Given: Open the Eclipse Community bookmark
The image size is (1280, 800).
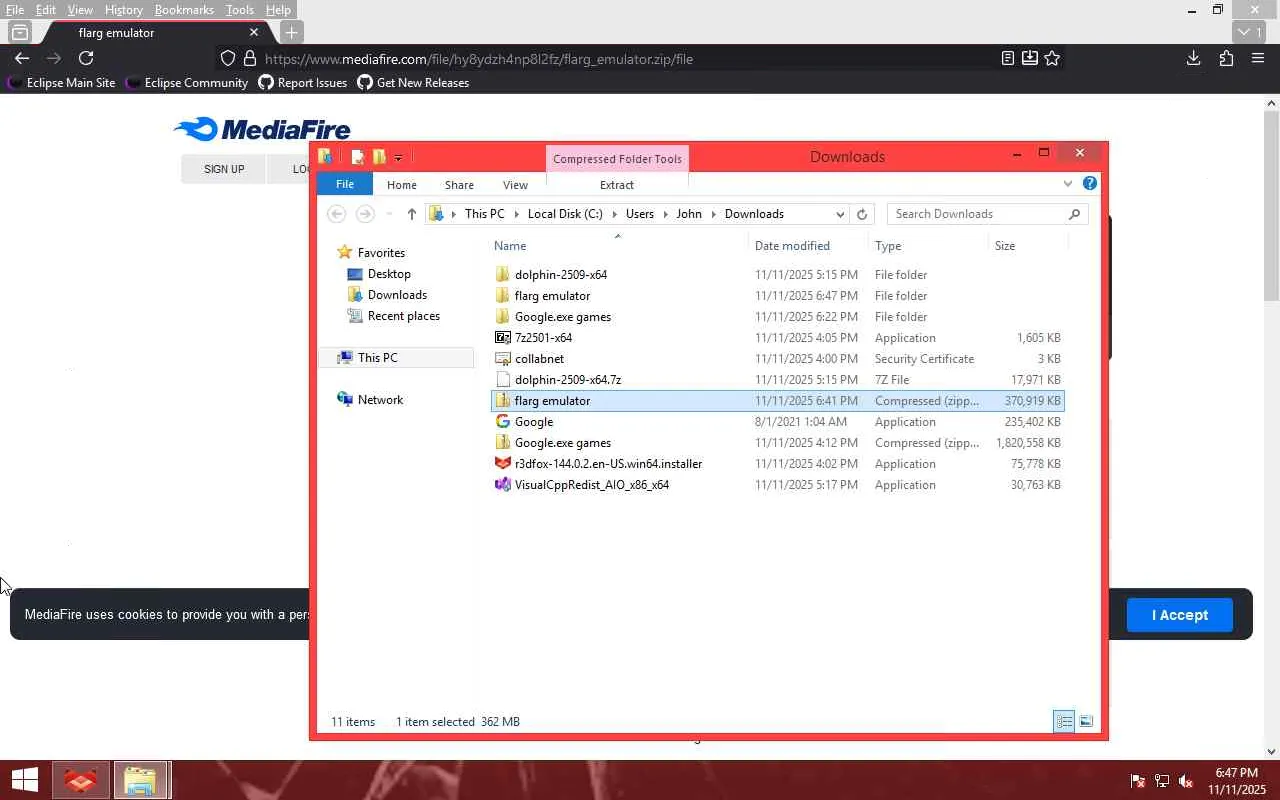Looking at the screenshot, I should click(187, 83).
